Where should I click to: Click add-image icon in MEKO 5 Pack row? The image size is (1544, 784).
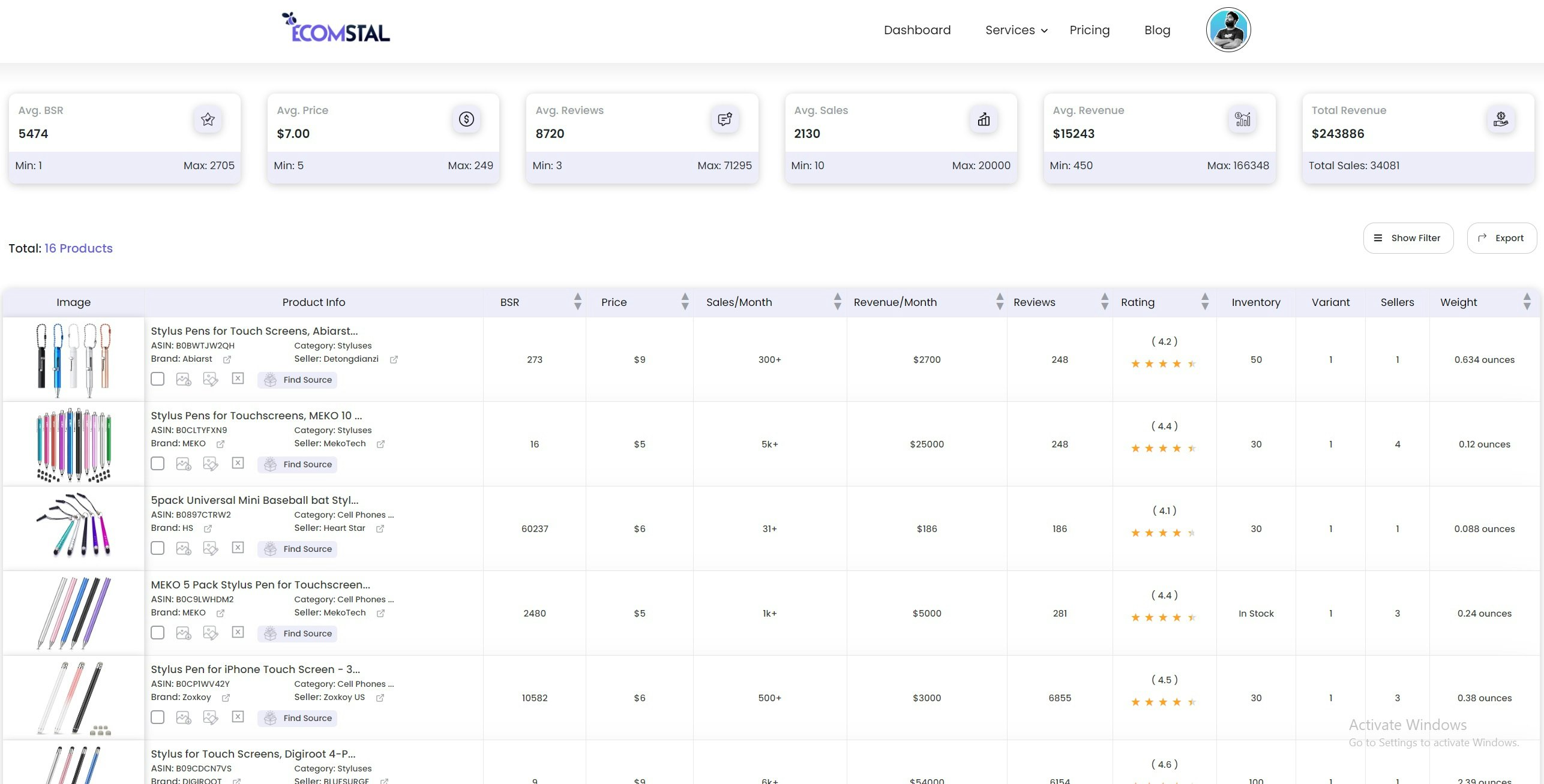[x=184, y=633]
